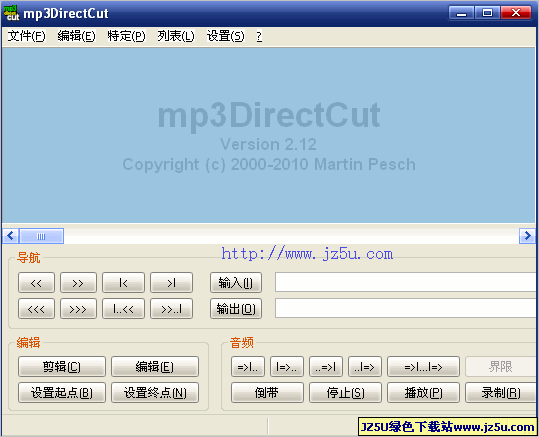
Task: Click into the input field beside 输入(I)
Action: click(405, 282)
